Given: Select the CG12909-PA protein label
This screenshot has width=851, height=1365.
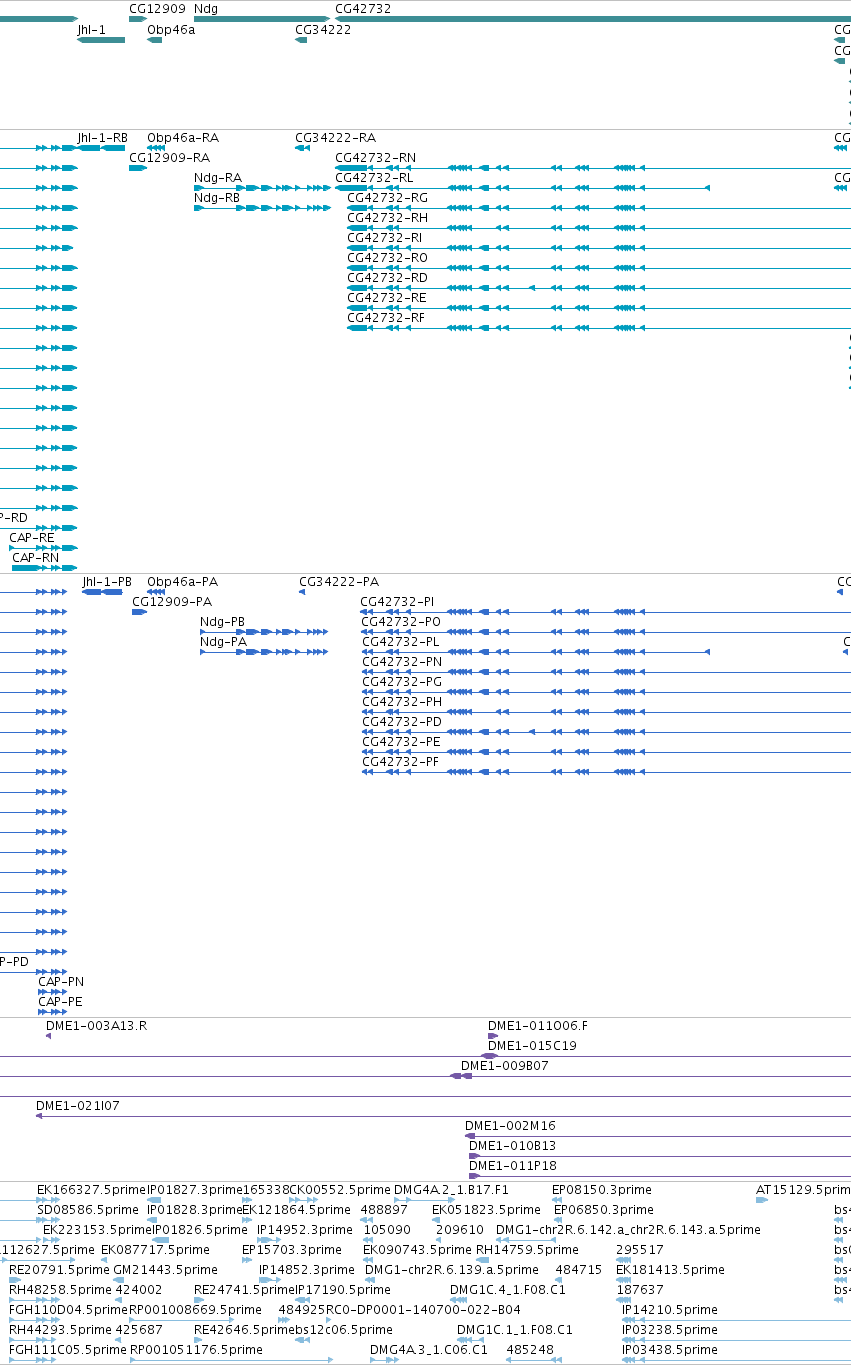Looking at the screenshot, I should point(173,602).
